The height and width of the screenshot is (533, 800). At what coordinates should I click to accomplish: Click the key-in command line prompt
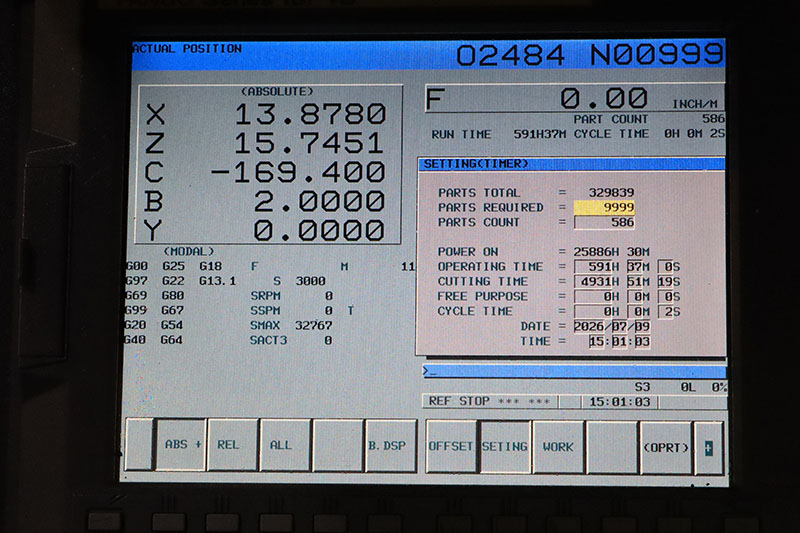(x=574, y=372)
